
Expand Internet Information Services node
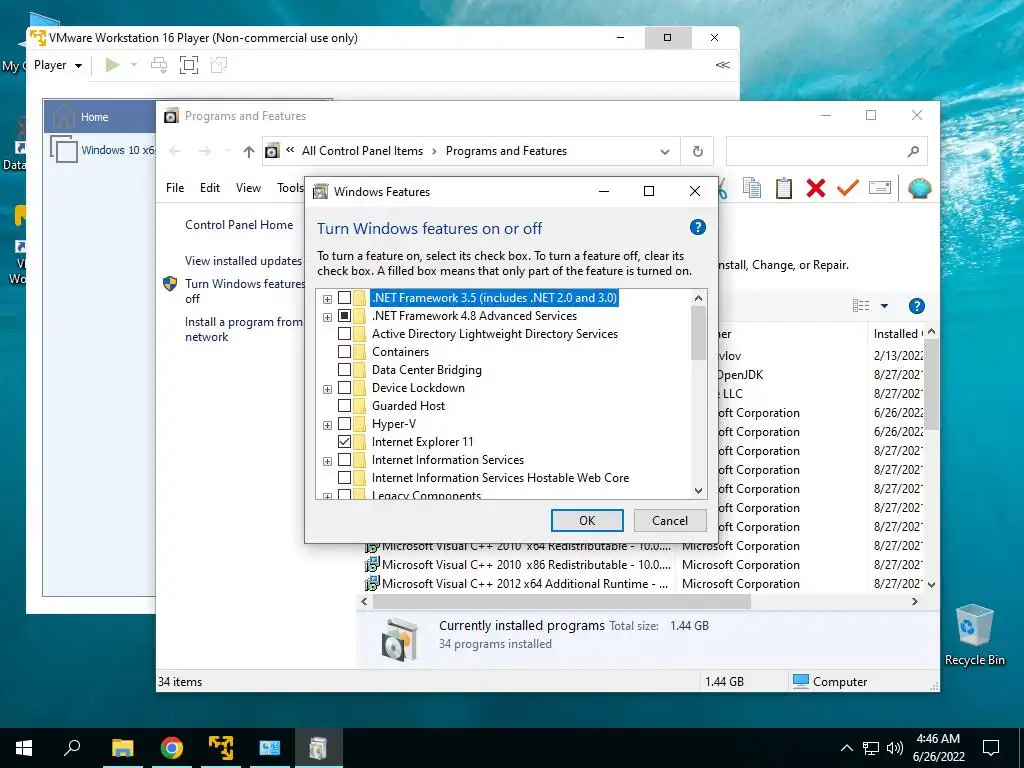(x=327, y=461)
